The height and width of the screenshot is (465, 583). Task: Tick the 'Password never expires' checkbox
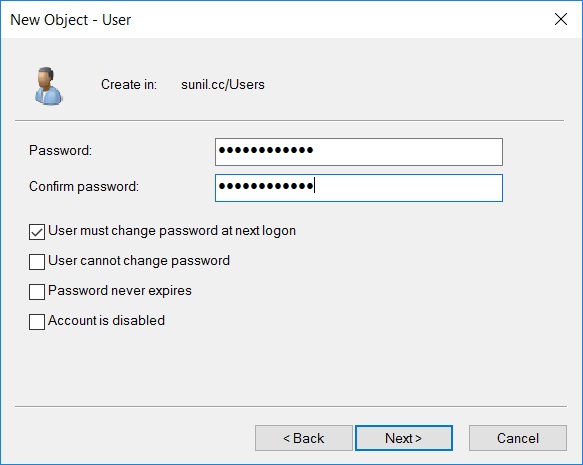[37, 292]
